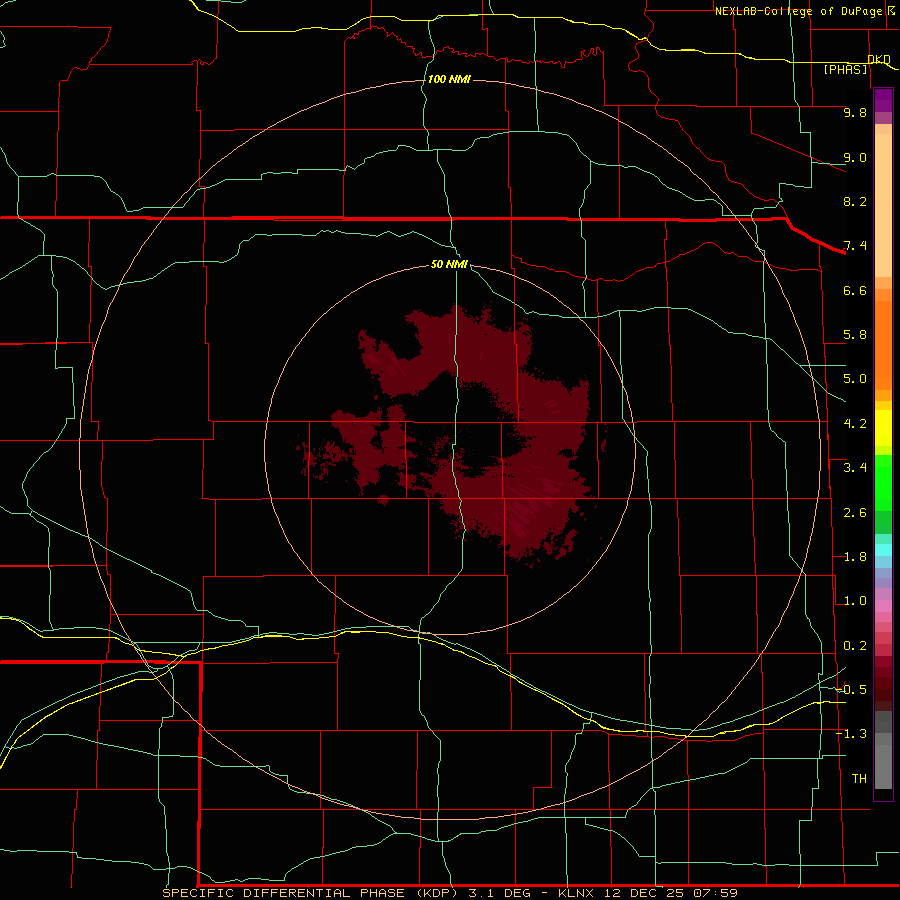Click the DKD product label

[x=878, y=59]
